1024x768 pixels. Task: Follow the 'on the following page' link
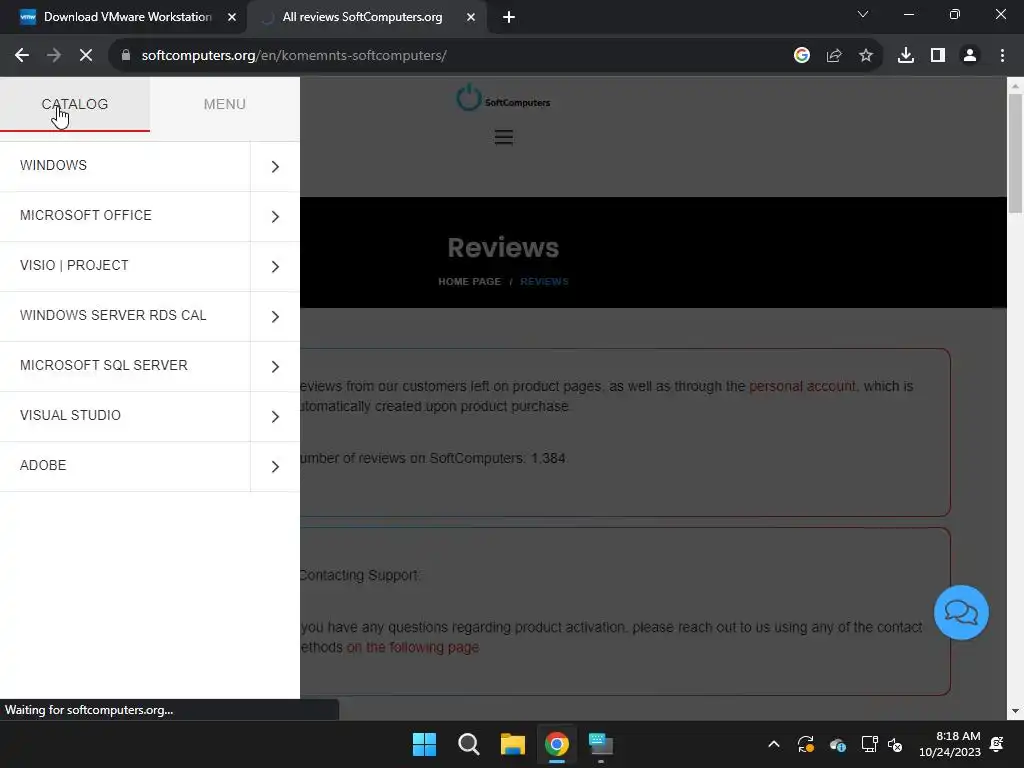413,647
